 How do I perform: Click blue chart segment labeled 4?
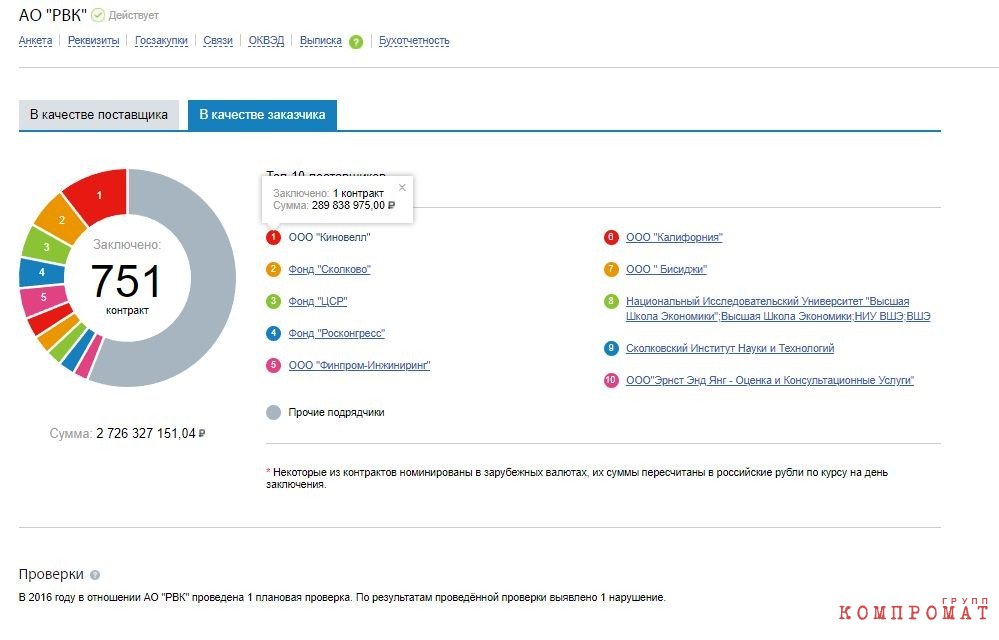point(41,272)
